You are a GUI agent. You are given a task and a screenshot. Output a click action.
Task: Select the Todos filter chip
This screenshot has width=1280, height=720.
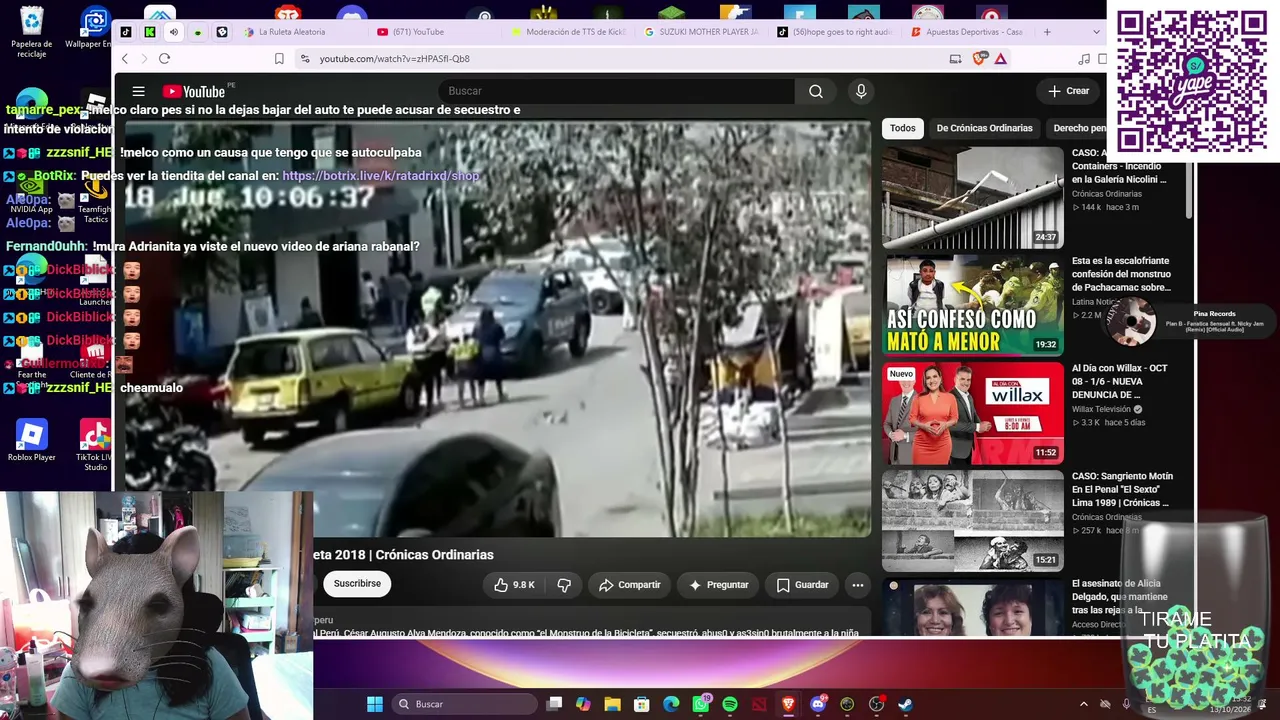click(903, 128)
